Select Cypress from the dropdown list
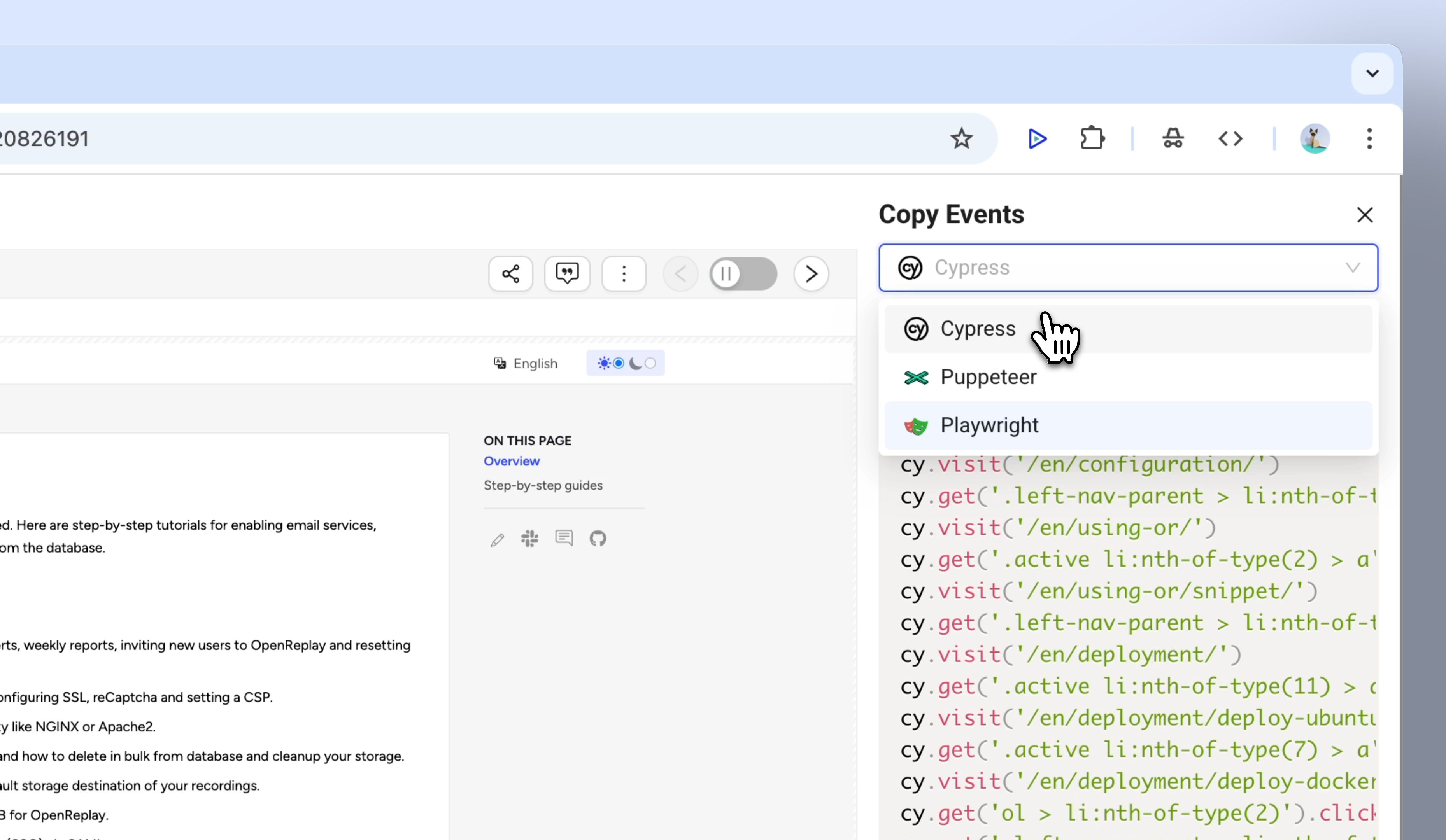Viewport: 1446px width, 840px height. click(x=1128, y=329)
